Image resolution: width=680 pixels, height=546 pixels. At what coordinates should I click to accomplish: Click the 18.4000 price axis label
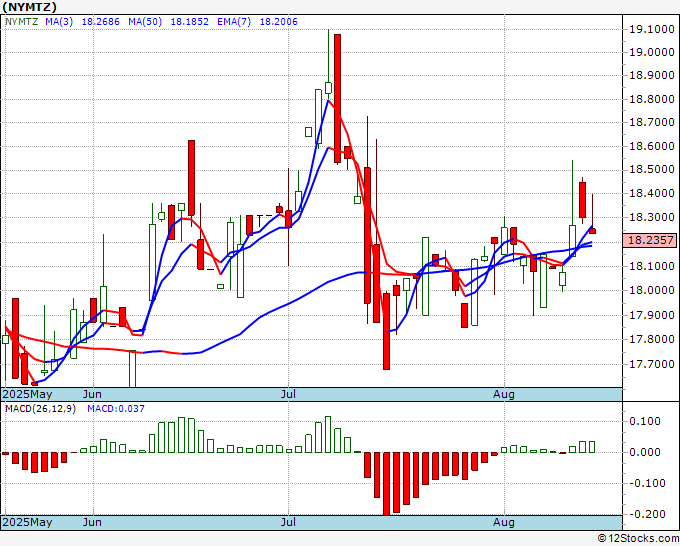pyautogui.click(x=652, y=193)
